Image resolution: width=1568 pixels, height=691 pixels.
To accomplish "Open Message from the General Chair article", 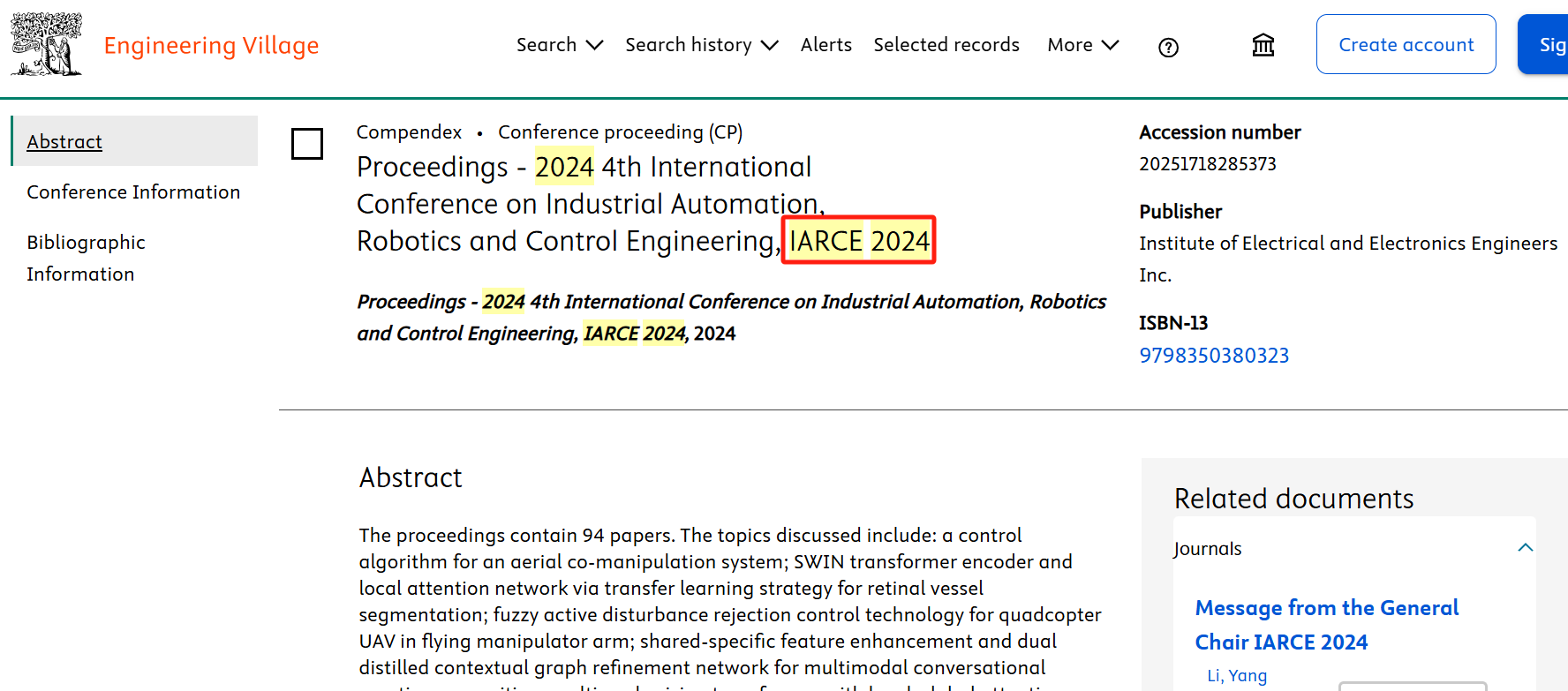I will [1325, 625].
